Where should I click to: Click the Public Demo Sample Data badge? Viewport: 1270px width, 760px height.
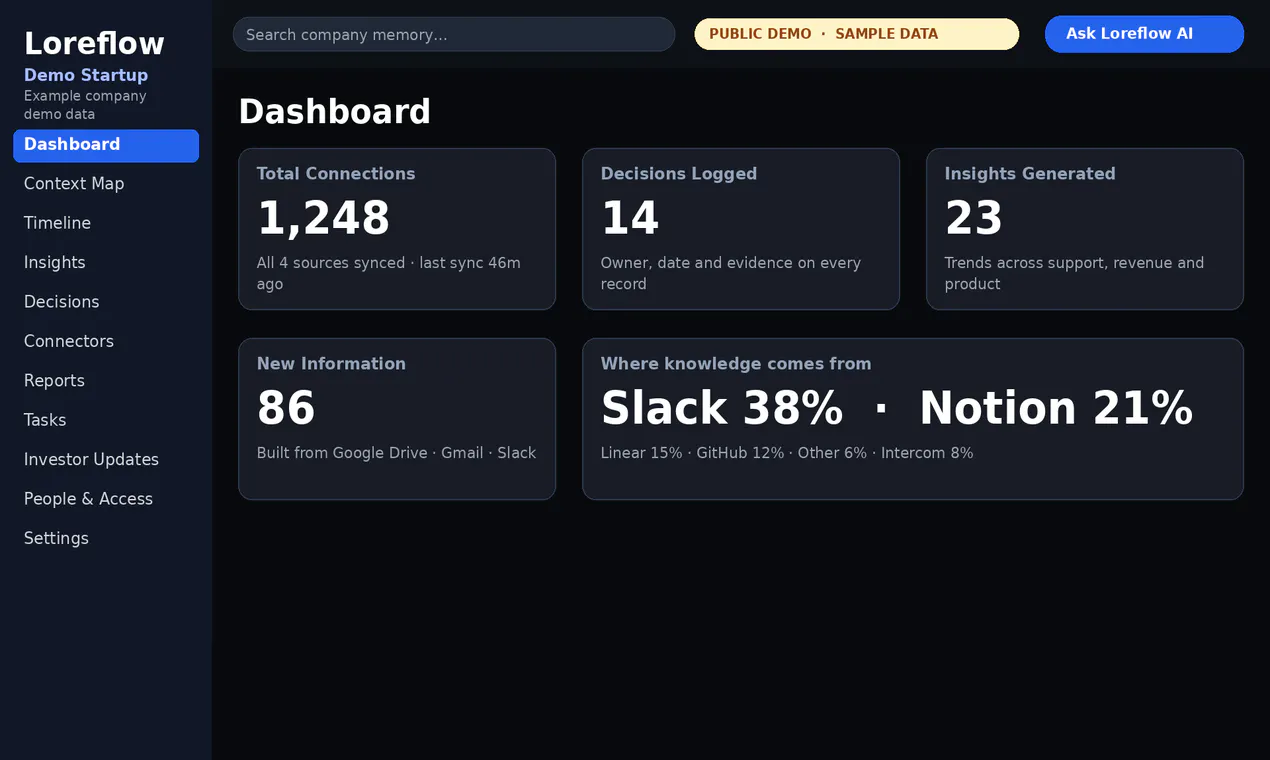click(857, 34)
